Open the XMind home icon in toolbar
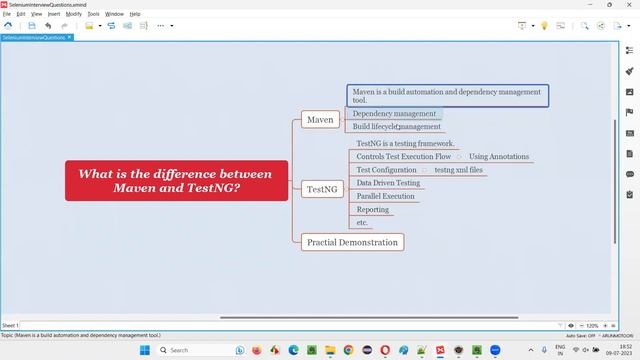640x360 pixels. coord(8,26)
